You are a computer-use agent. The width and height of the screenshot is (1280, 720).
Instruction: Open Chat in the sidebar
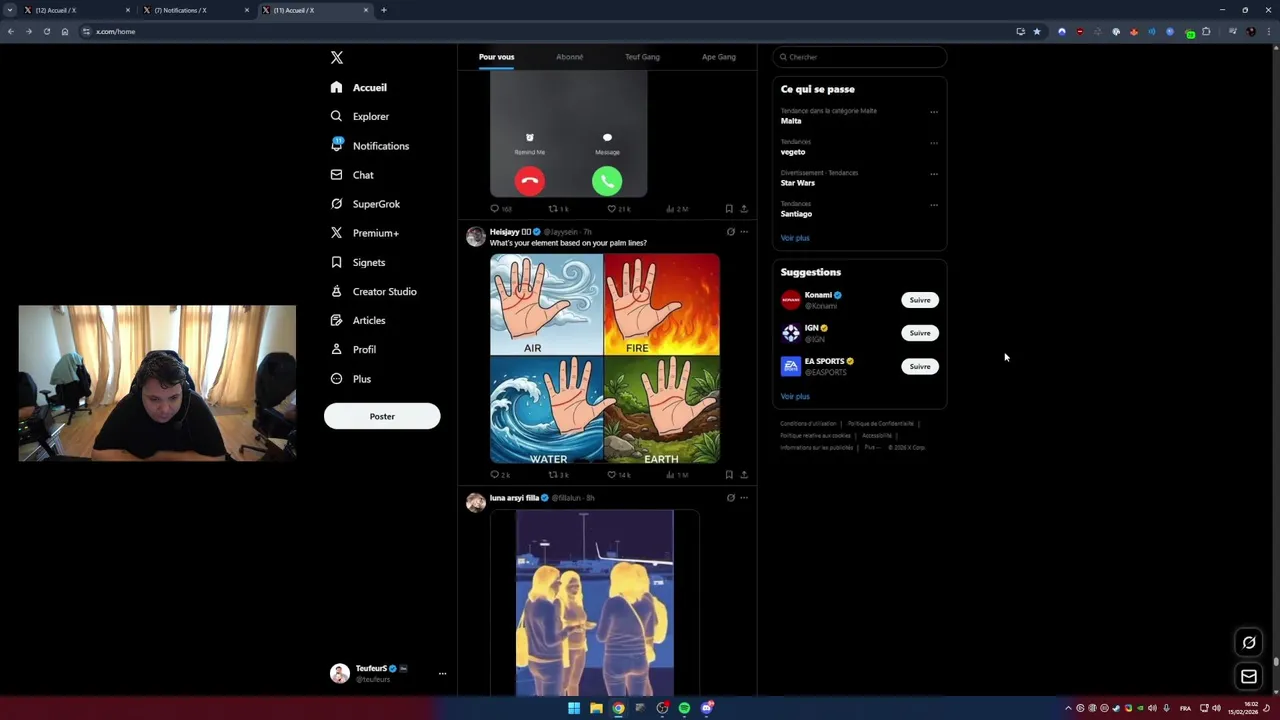click(x=351, y=175)
